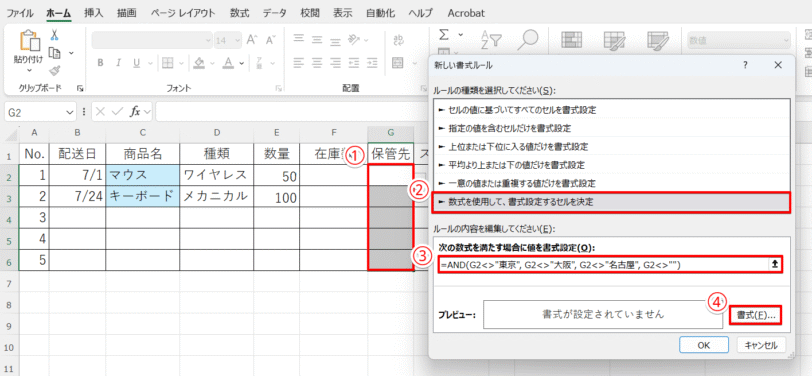This screenshot has height=376, width=812.
Task: Open the font size 14 dropdown
Action: point(238,40)
